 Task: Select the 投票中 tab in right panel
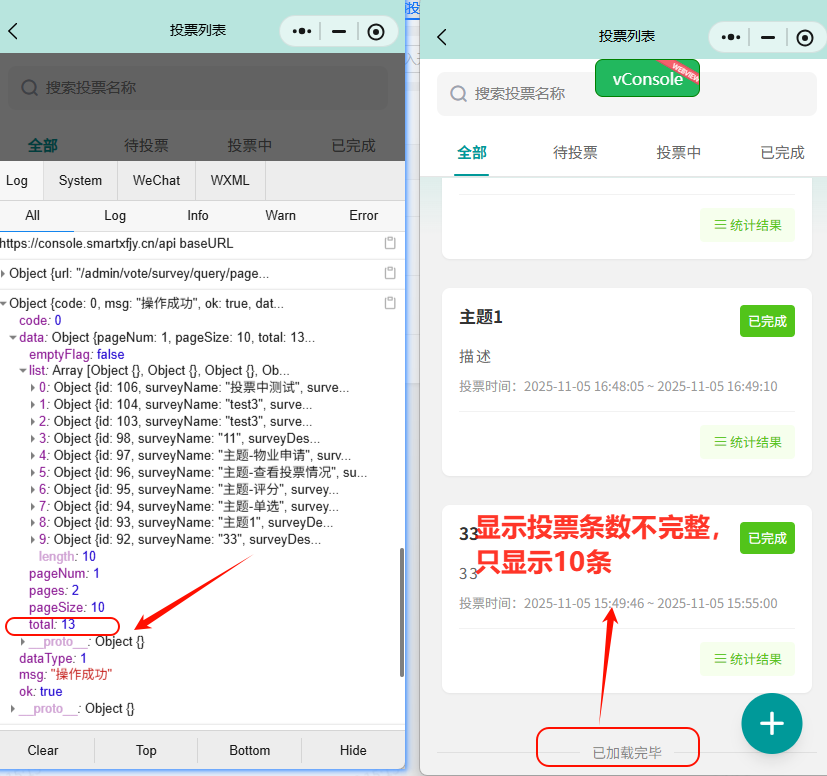[x=678, y=152]
